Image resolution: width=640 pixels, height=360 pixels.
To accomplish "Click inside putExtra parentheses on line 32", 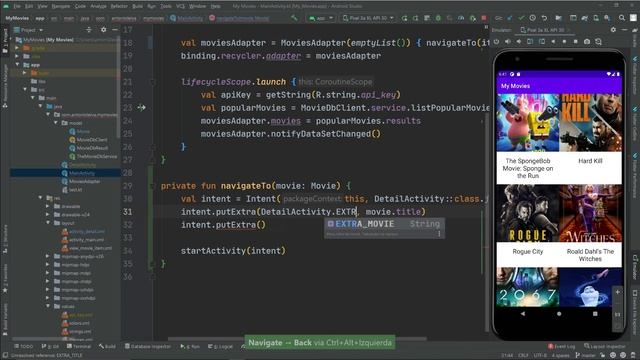I will point(261,225).
